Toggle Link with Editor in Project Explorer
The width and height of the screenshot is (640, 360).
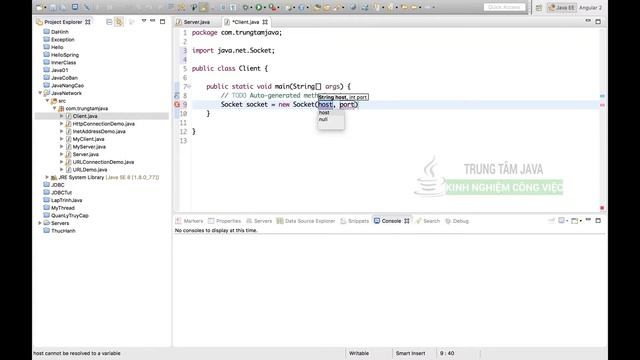(x=119, y=22)
